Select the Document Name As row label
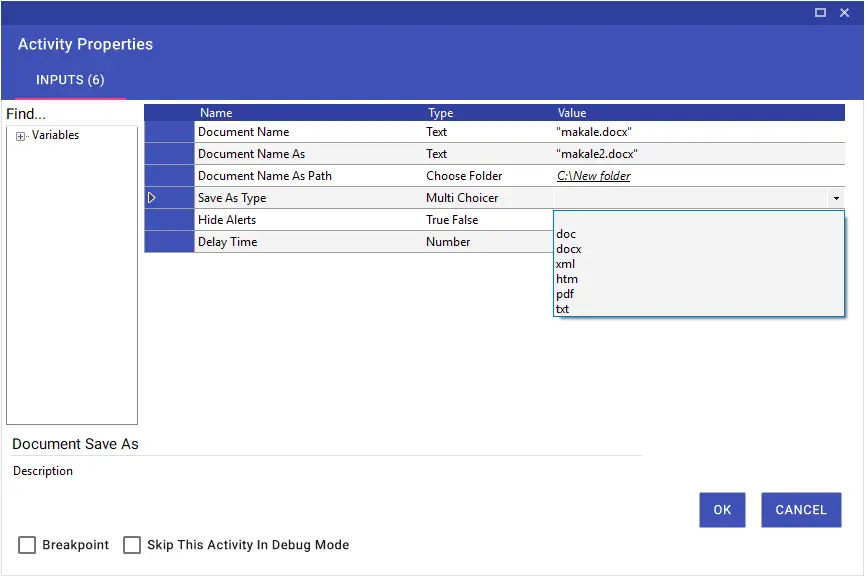Viewport: 866px width, 579px height. 251,154
